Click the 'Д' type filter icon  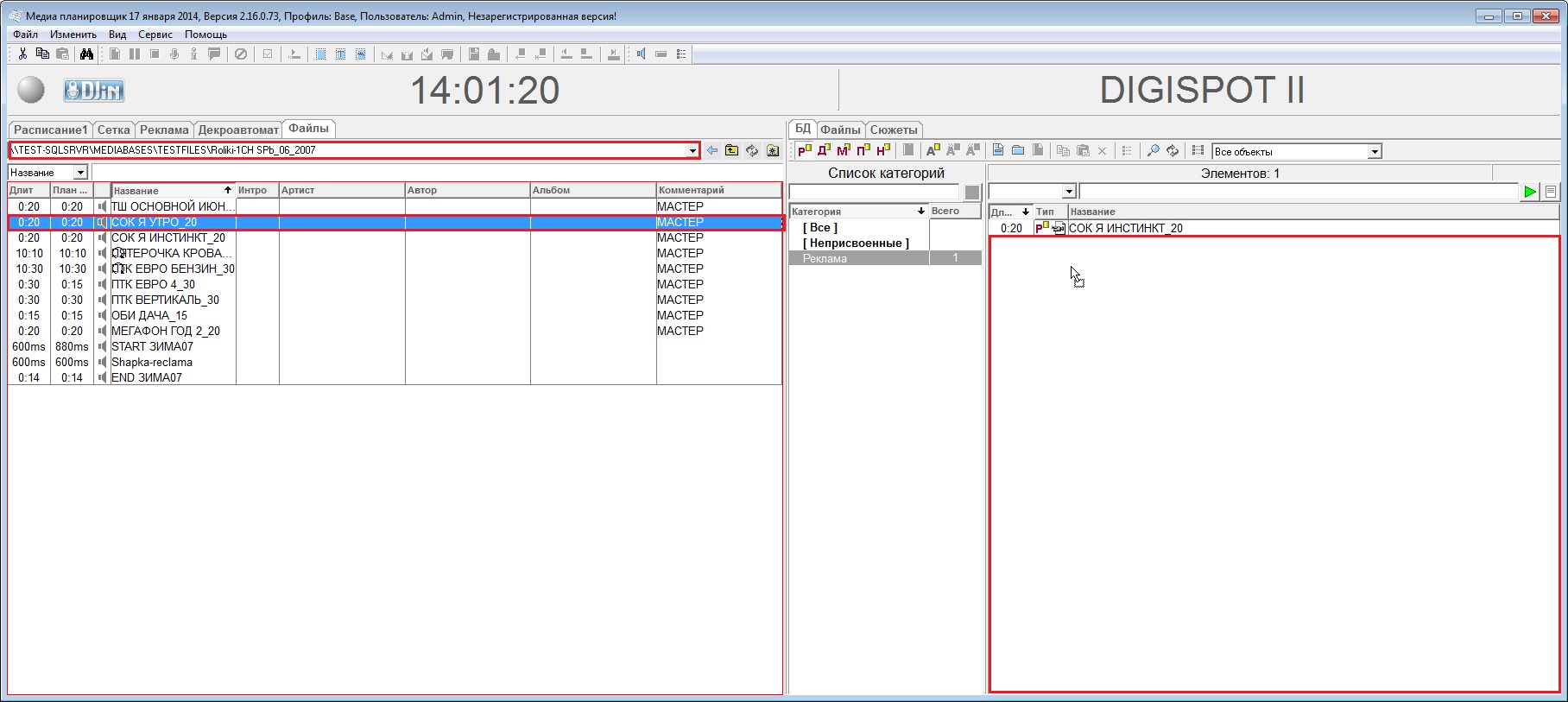coord(825,150)
